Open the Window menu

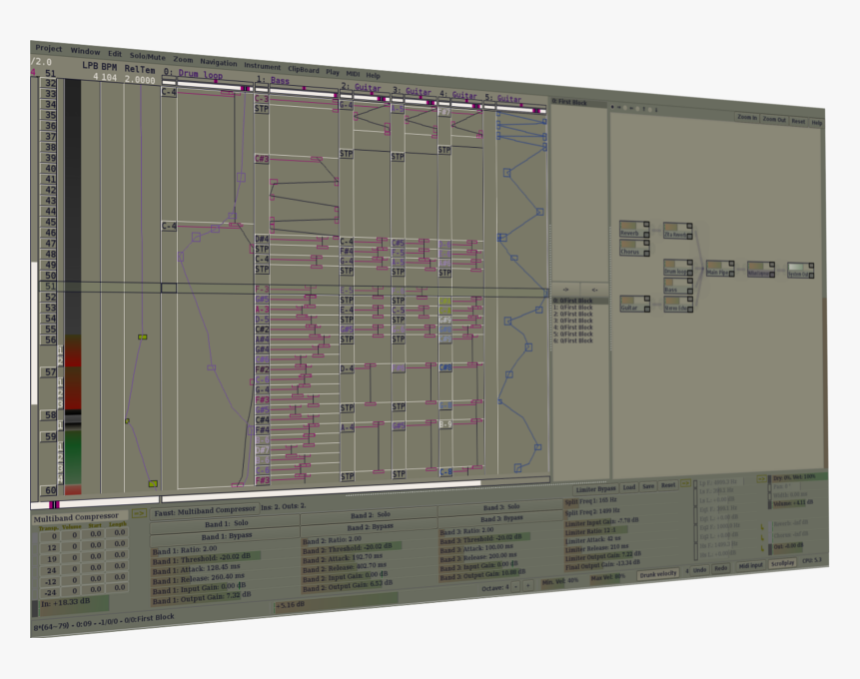click(85, 51)
